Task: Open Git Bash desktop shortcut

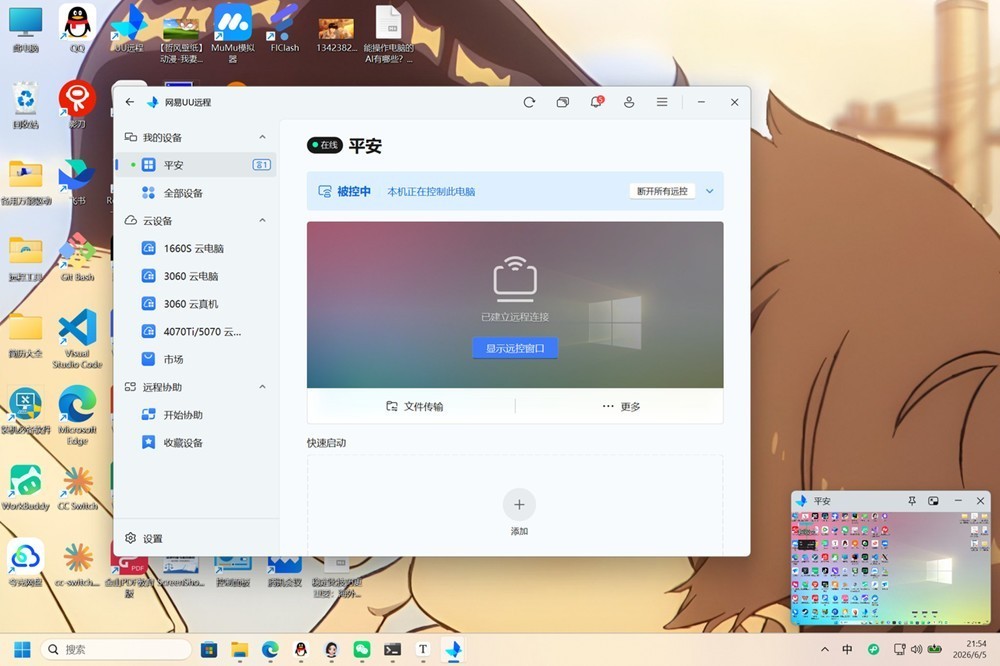Action: pyautogui.click(x=77, y=257)
